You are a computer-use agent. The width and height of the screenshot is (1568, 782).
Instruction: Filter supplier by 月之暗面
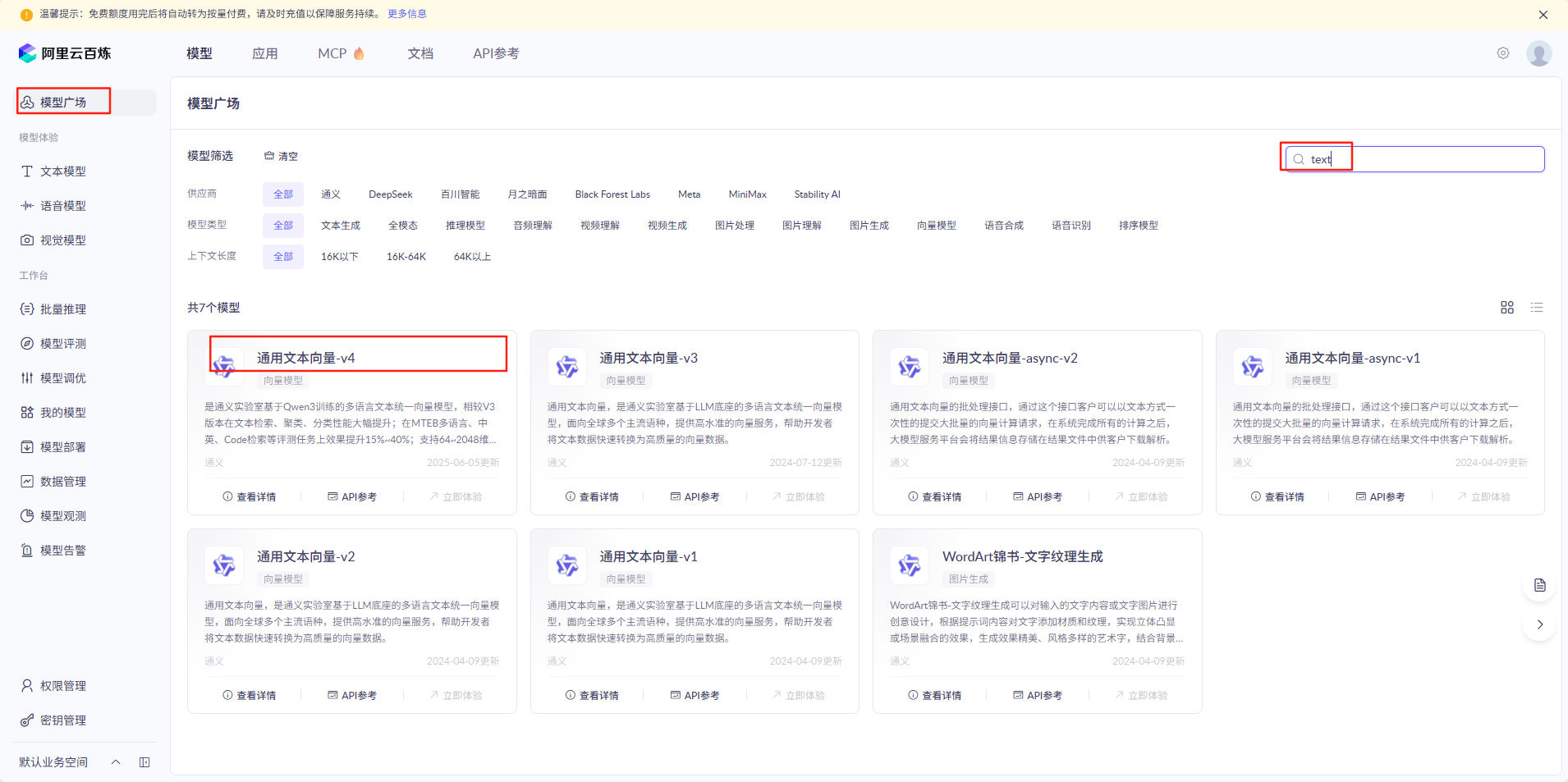pos(527,194)
